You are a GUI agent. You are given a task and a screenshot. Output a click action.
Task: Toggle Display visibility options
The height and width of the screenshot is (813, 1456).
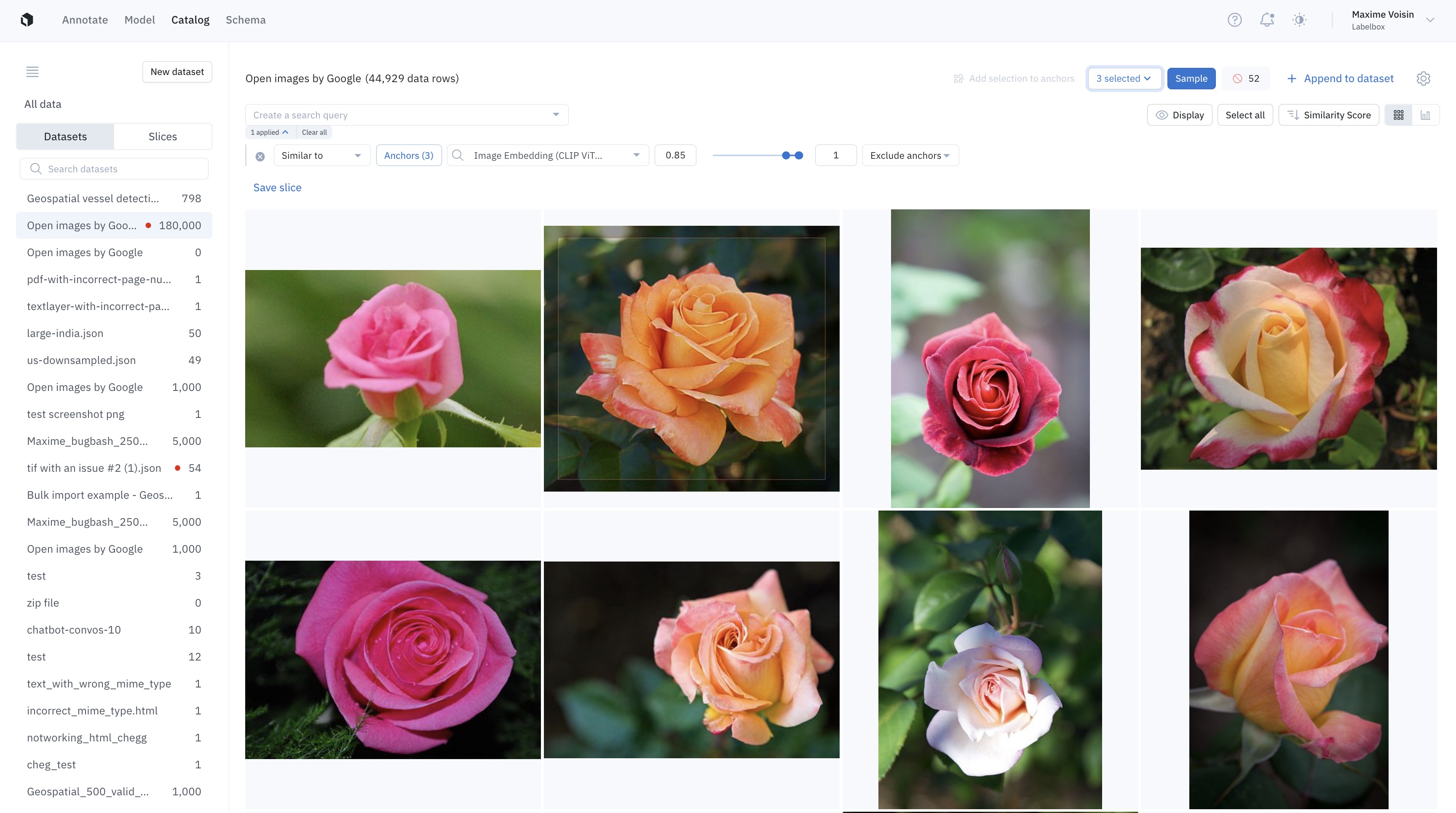[1180, 115]
